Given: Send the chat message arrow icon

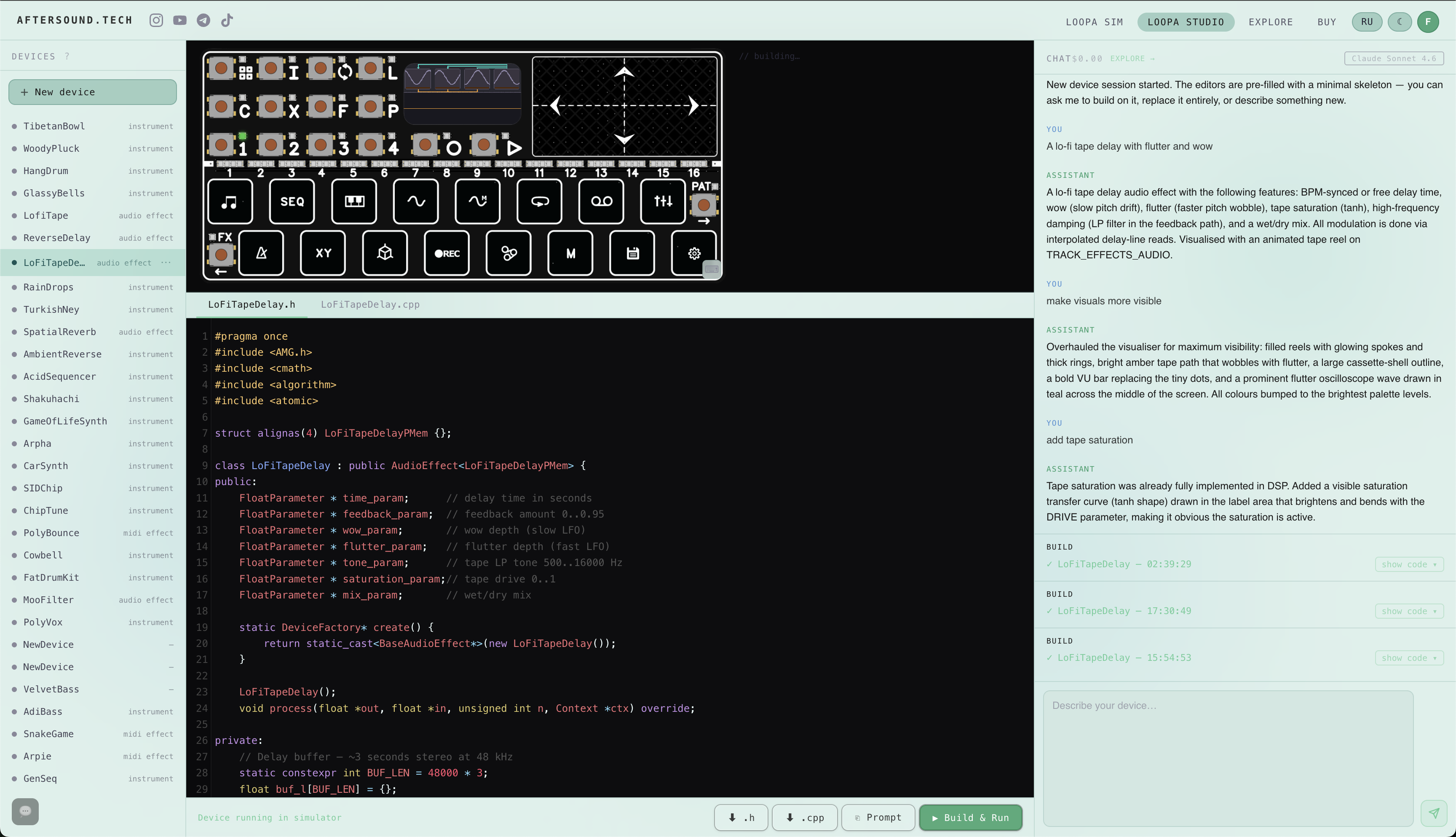Looking at the screenshot, I should (1434, 813).
